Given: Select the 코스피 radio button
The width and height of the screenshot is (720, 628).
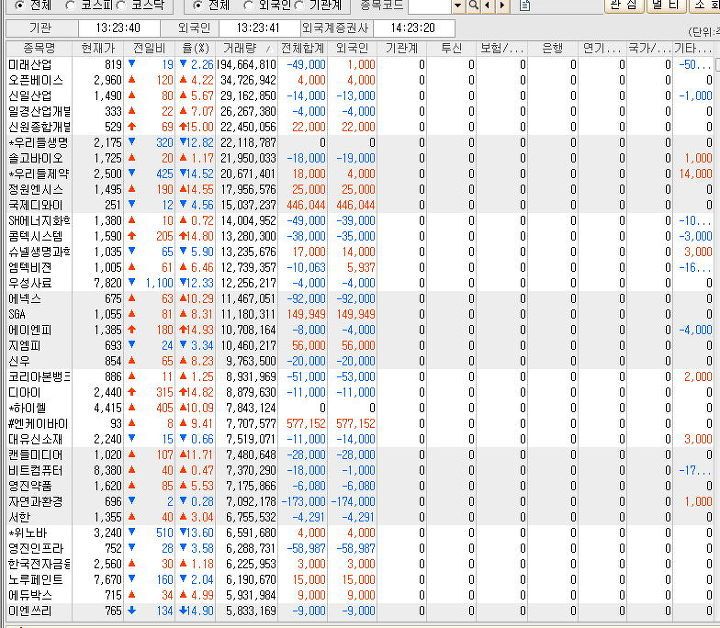Looking at the screenshot, I should [70, 6].
